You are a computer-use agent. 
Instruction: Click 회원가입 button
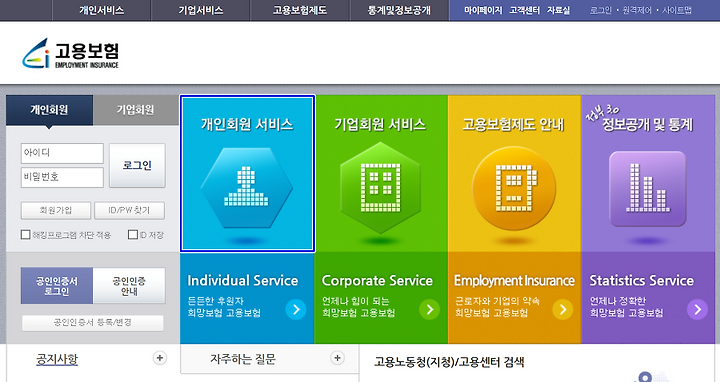point(56,210)
